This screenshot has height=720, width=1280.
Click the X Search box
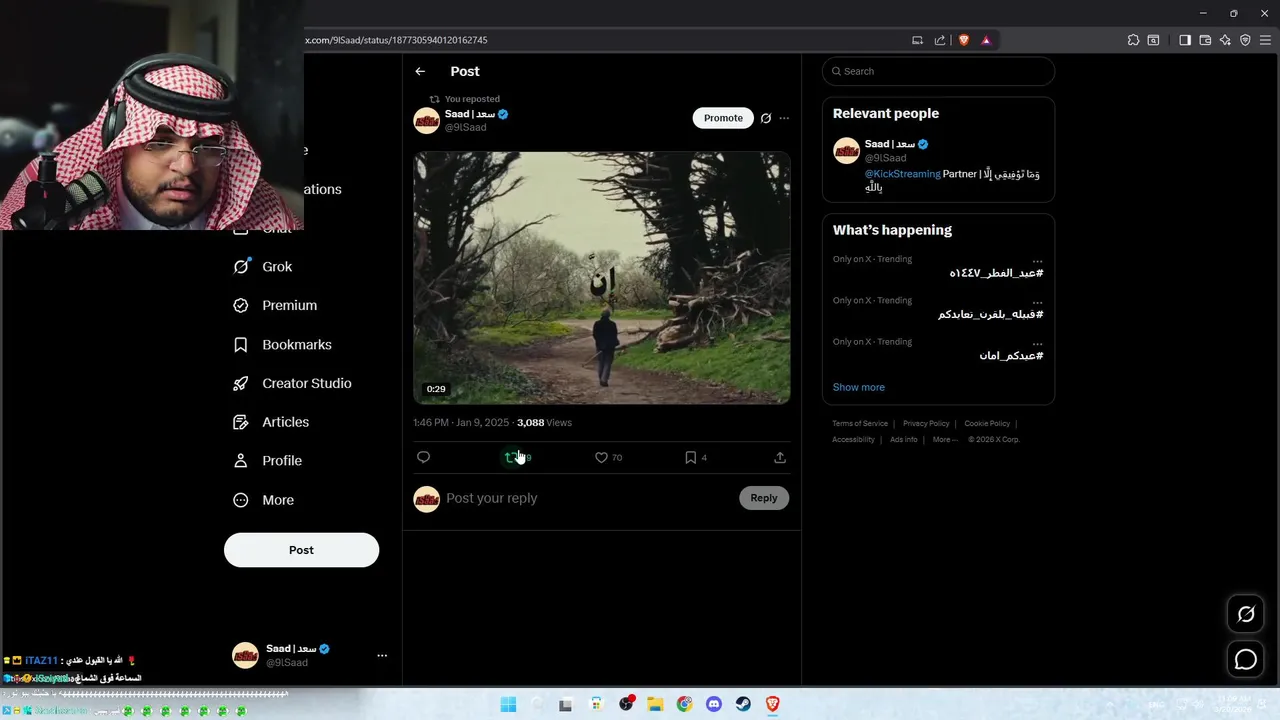click(x=938, y=71)
